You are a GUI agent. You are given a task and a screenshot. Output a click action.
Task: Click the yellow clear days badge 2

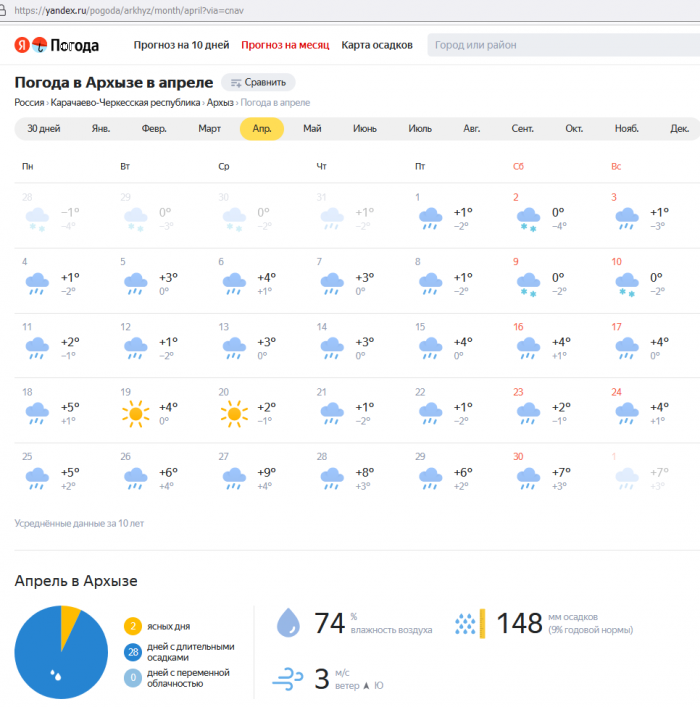[x=133, y=626]
